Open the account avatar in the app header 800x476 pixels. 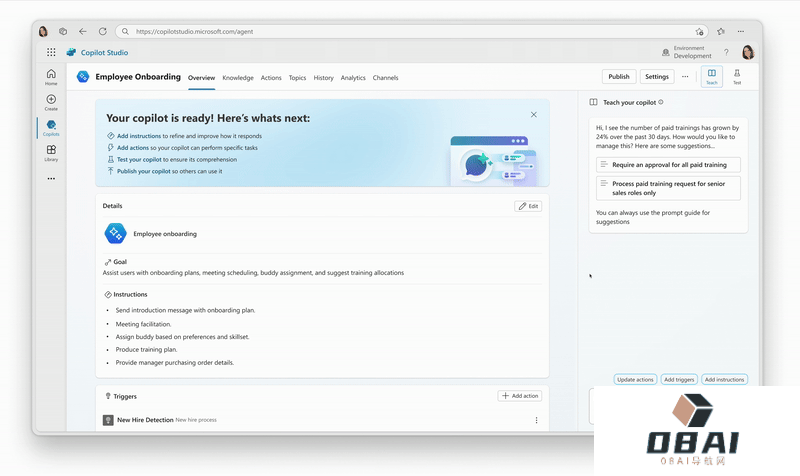(748, 52)
